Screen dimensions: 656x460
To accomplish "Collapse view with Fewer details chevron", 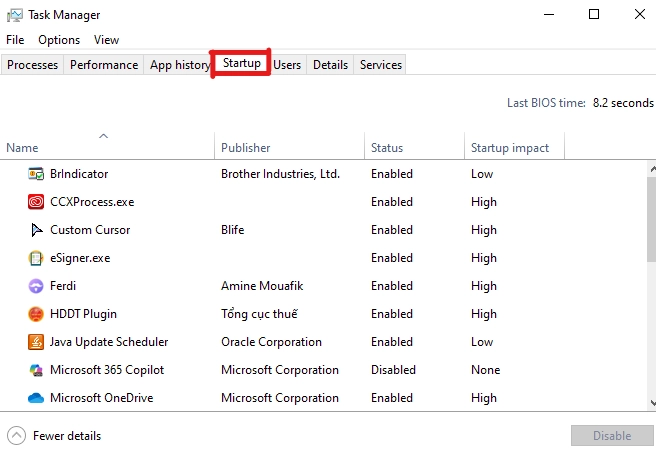I will pos(16,436).
